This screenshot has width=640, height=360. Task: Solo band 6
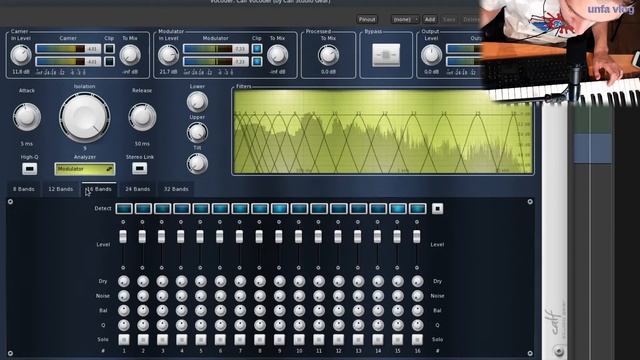point(220,339)
